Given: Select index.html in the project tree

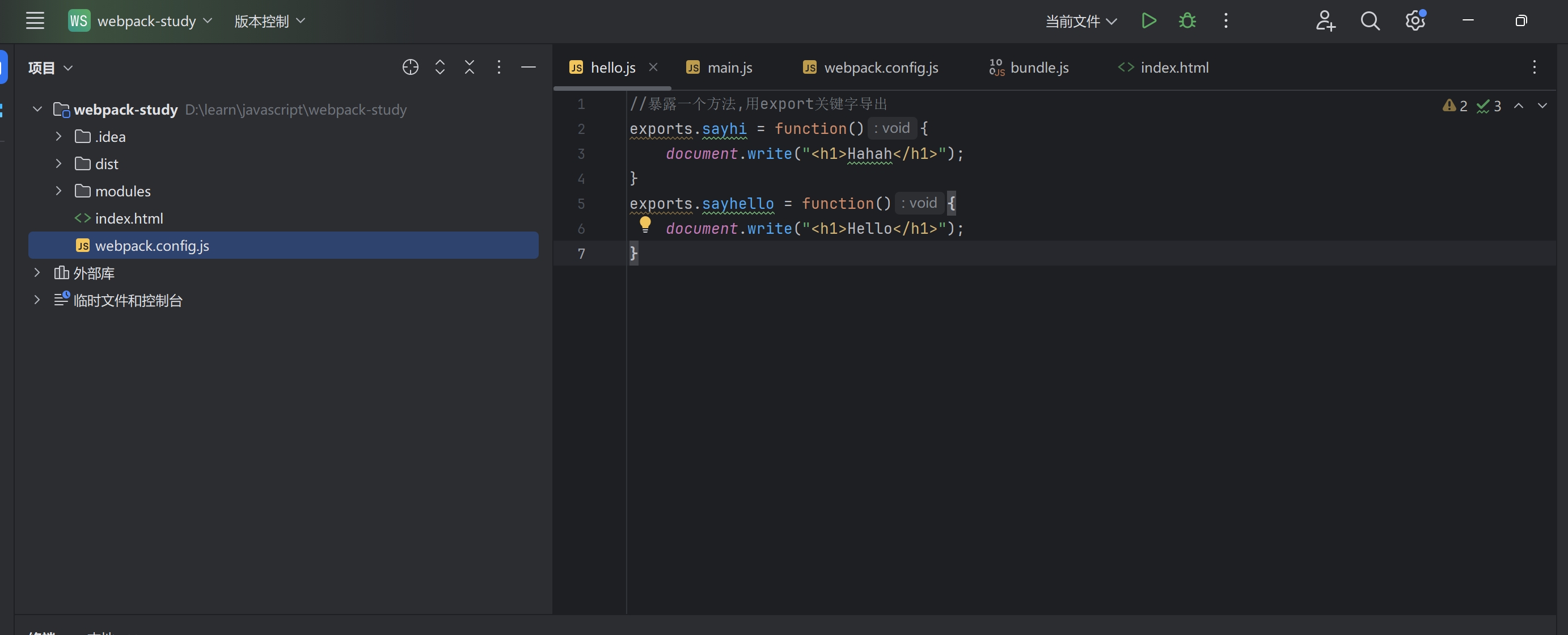Looking at the screenshot, I should pos(129,218).
